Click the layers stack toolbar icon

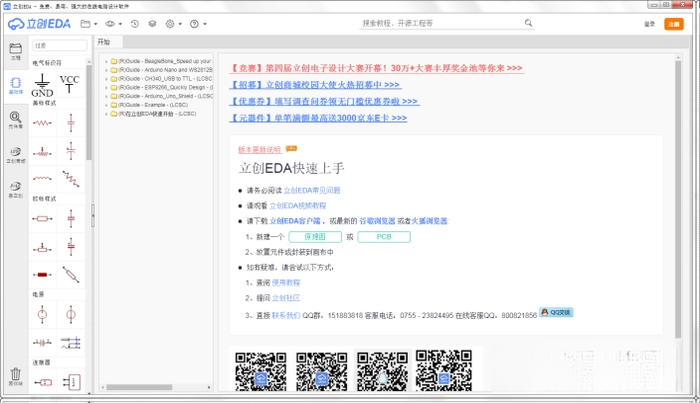coord(152,24)
